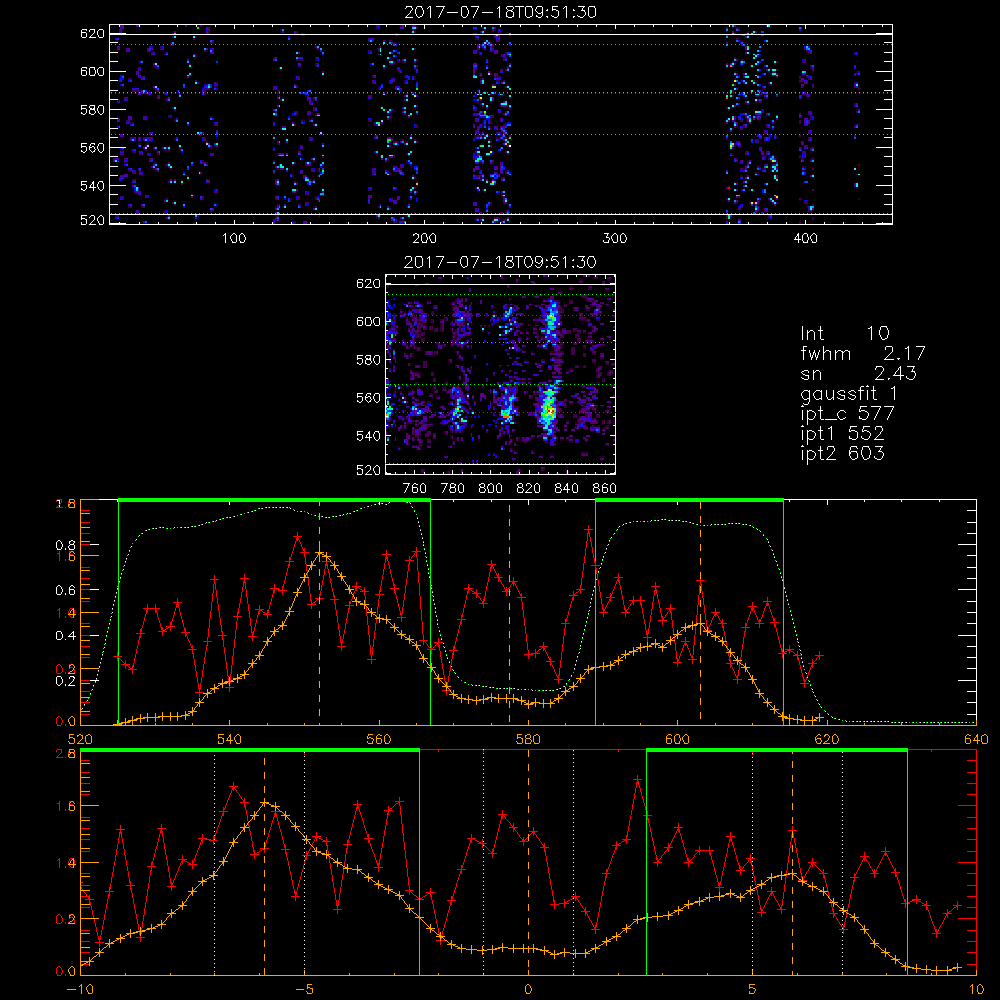This screenshot has width=1000, height=1000.
Task: Click white y-axis label 0.6 on profile plot
Action: point(65,591)
